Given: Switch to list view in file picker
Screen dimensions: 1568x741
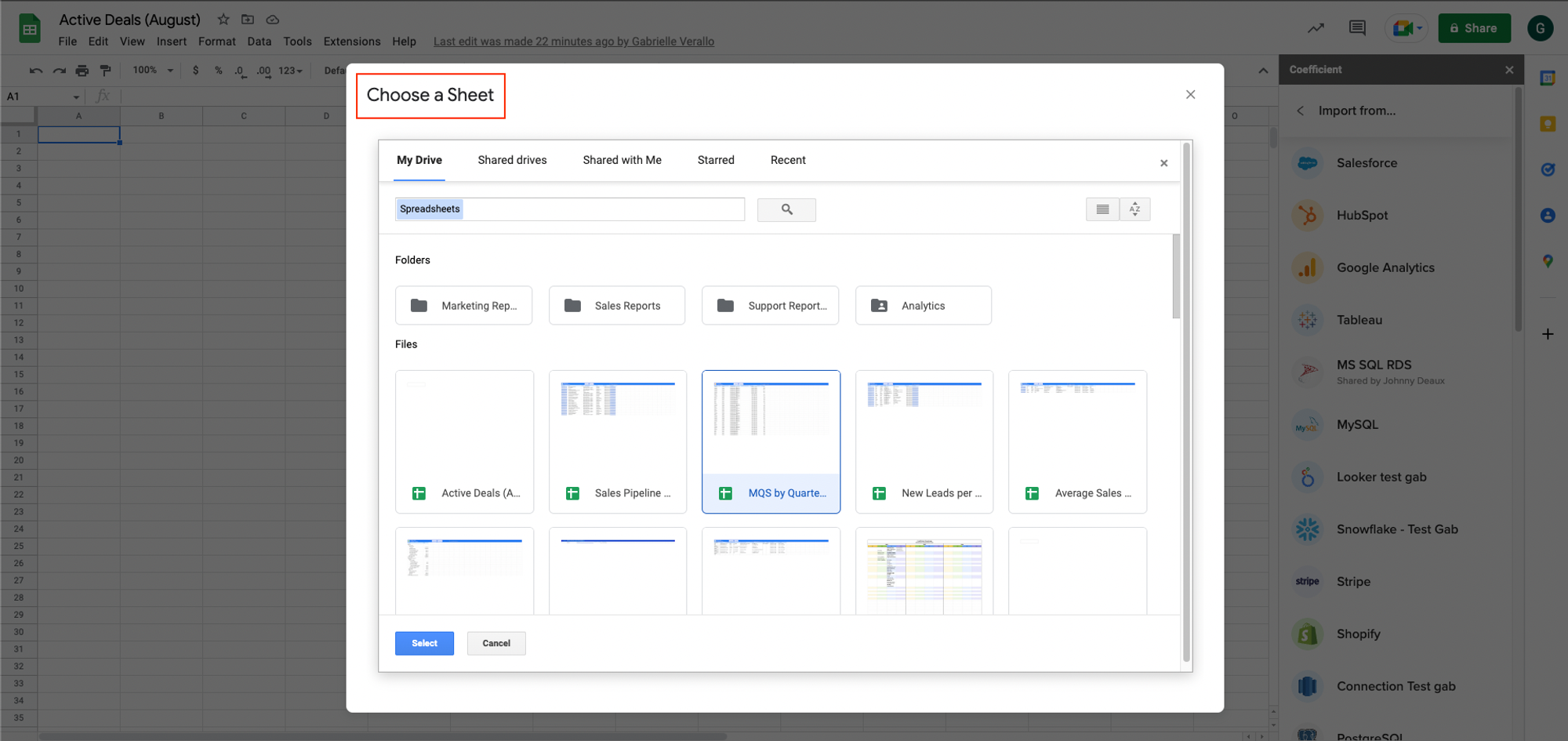Looking at the screenshot, I should click(x=1102, y=209).
